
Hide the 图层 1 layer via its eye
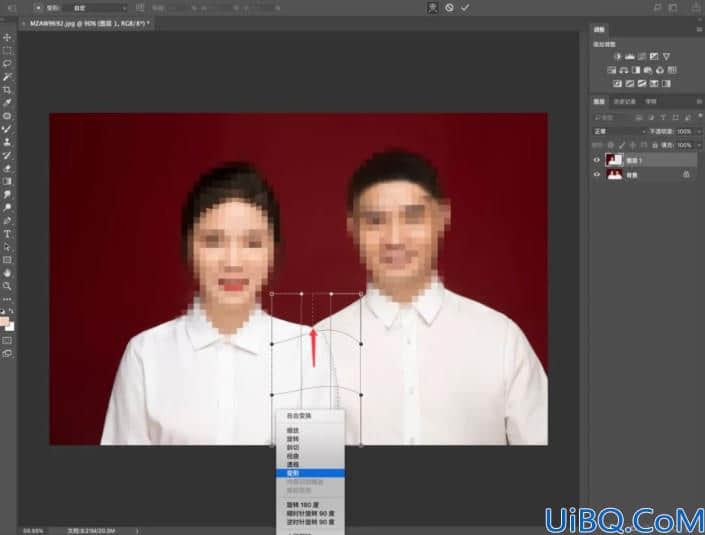(x=597, y=160)
